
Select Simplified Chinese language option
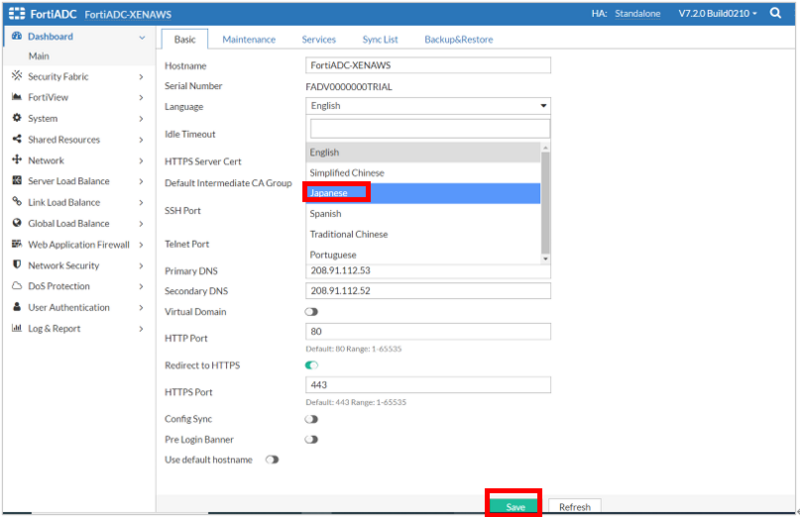point(423,173)
